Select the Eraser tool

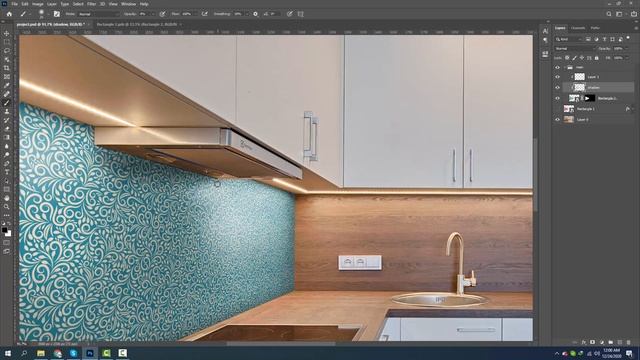click(x=7, y=129)
